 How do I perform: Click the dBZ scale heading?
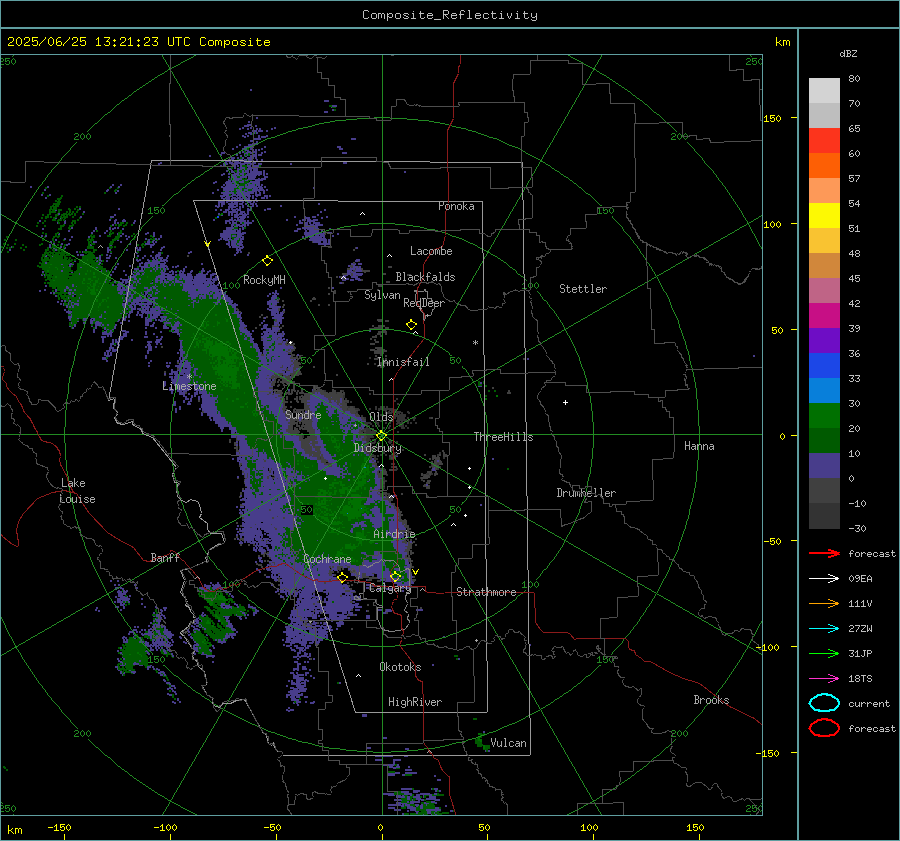click(x=848, y=53)
